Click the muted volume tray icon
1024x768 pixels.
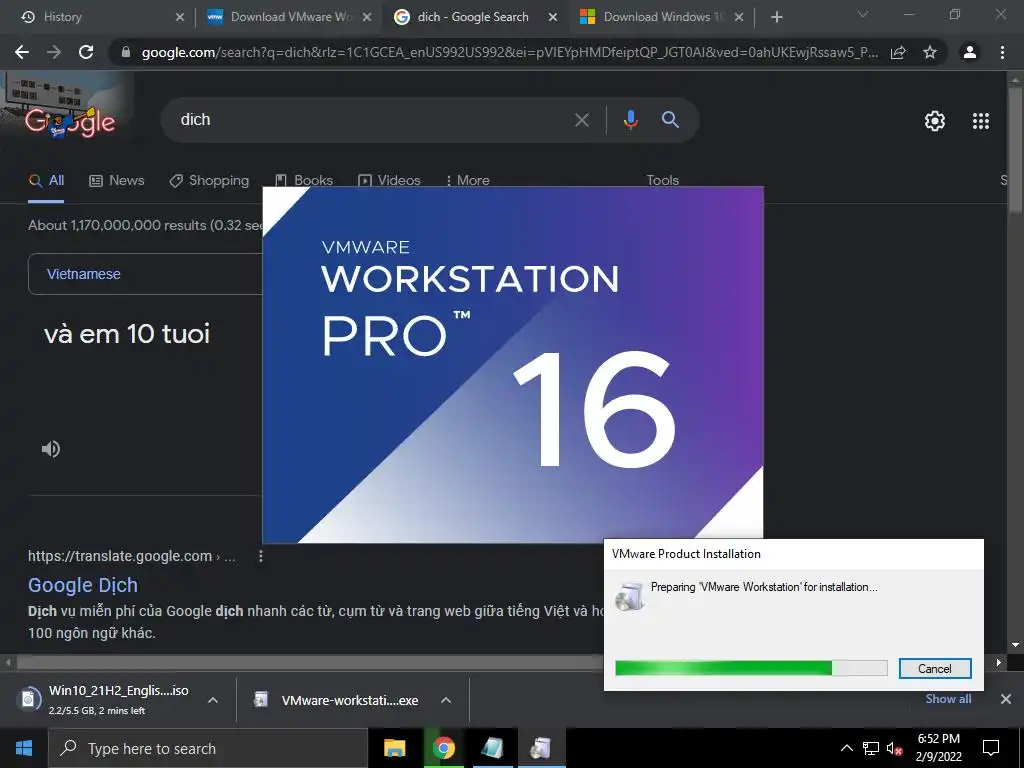[894, 748]
